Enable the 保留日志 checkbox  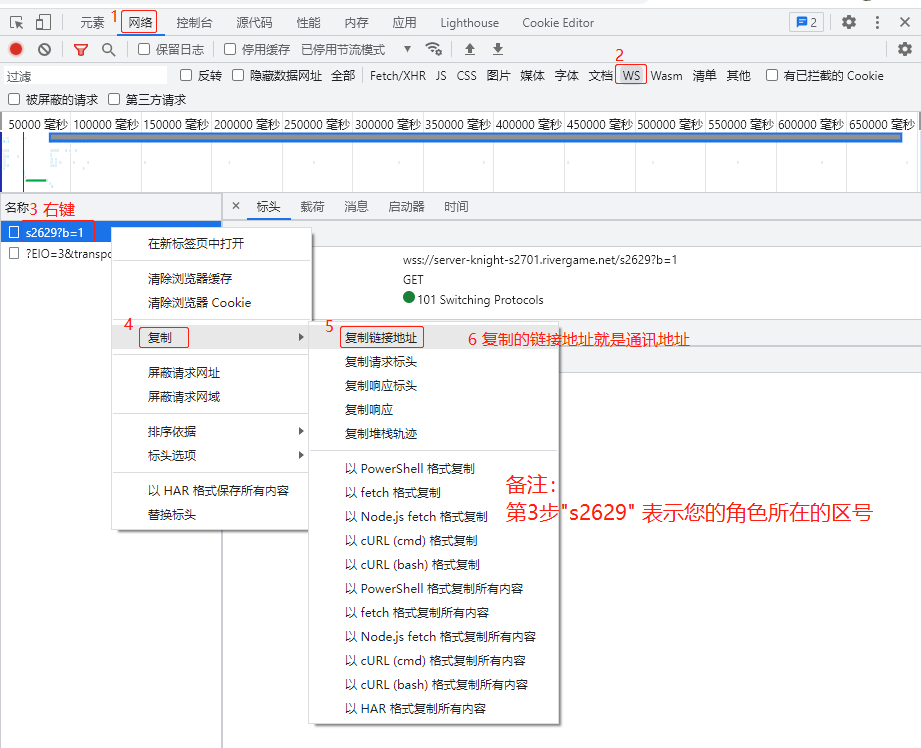click(144, 49)
